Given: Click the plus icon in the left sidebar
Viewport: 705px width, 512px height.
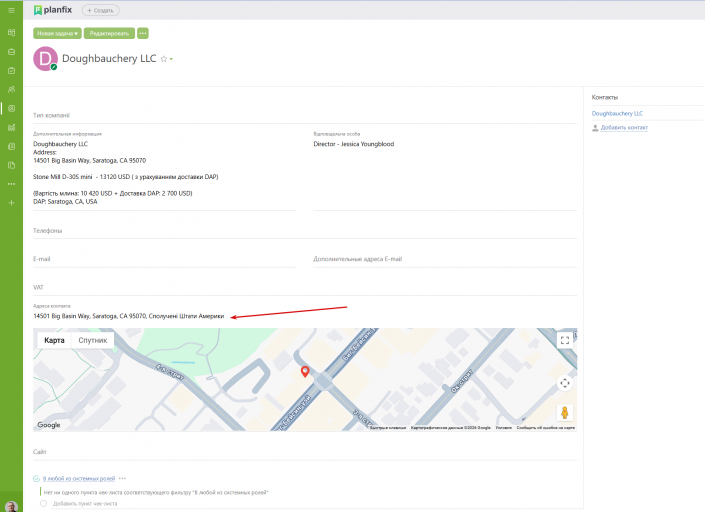Looking at the screenshot, I should (x=11, y=203).
